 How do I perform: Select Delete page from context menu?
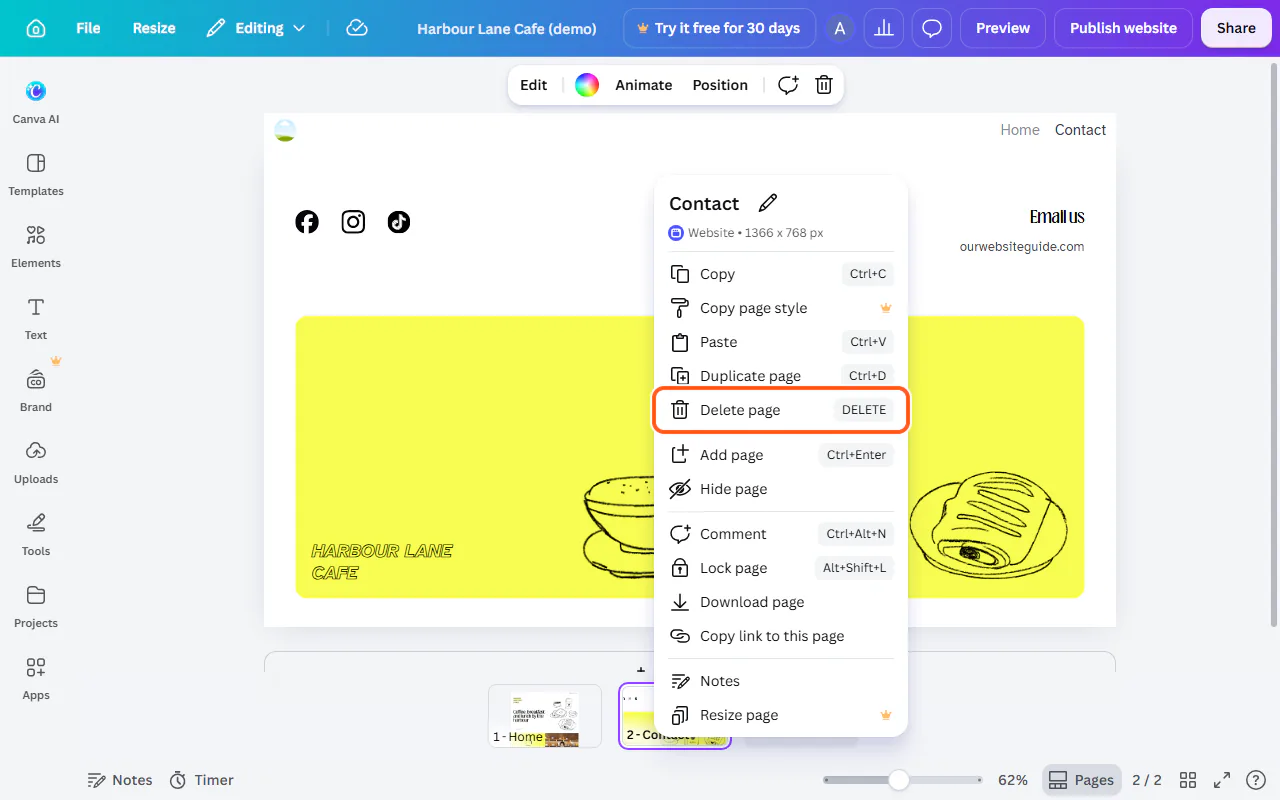click(x=781, y=410)
